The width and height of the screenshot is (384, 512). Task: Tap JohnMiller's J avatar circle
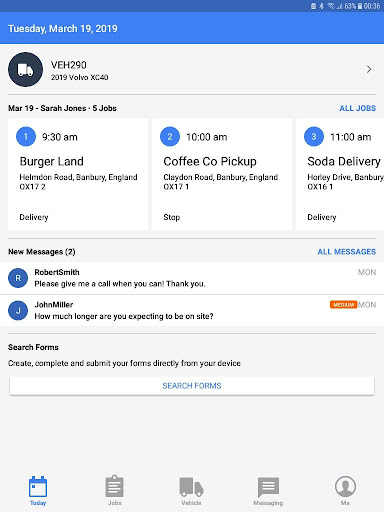[x=18, y=310]
